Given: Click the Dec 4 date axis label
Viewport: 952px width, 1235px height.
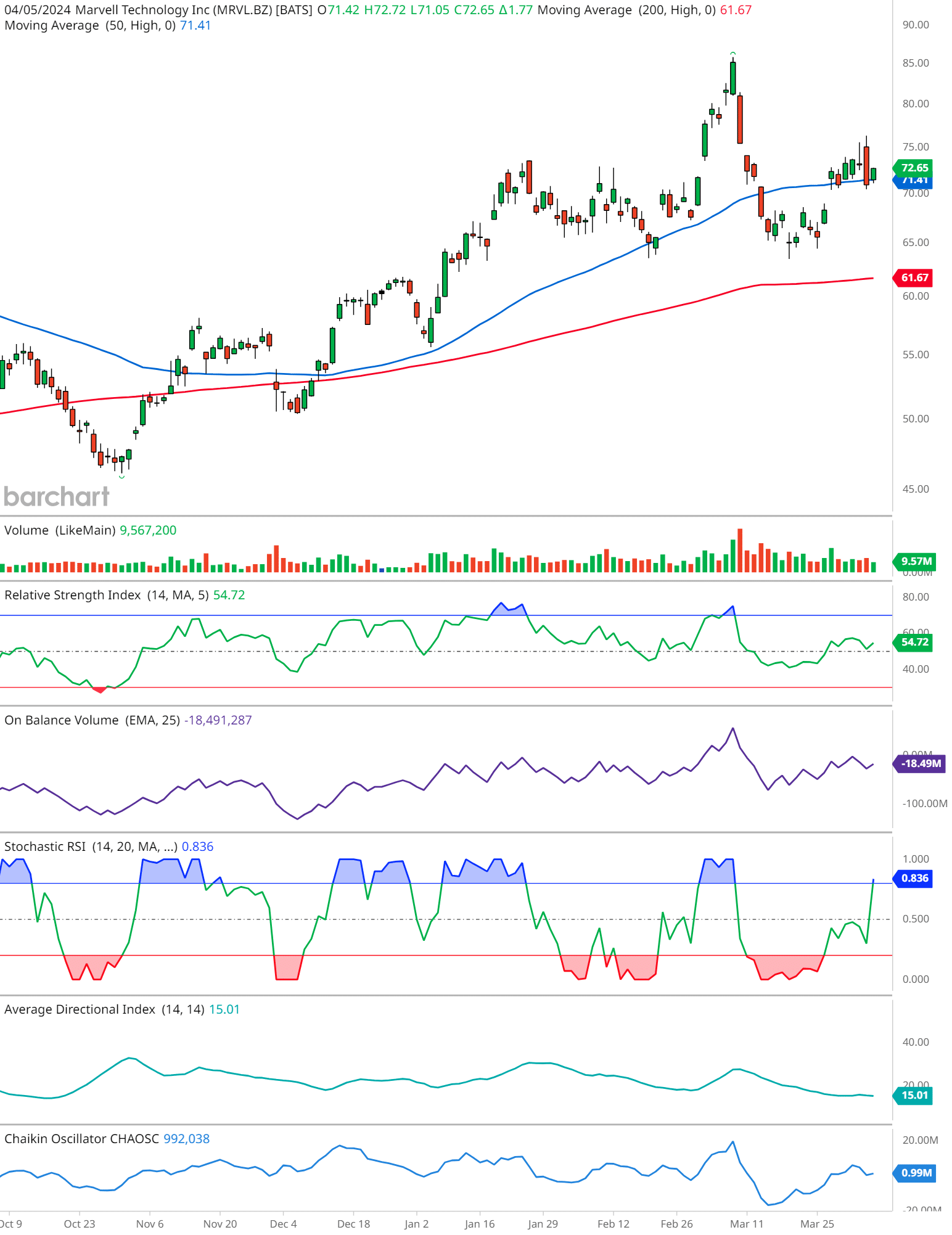Looking at the screenshot, I should (284, 1224).
